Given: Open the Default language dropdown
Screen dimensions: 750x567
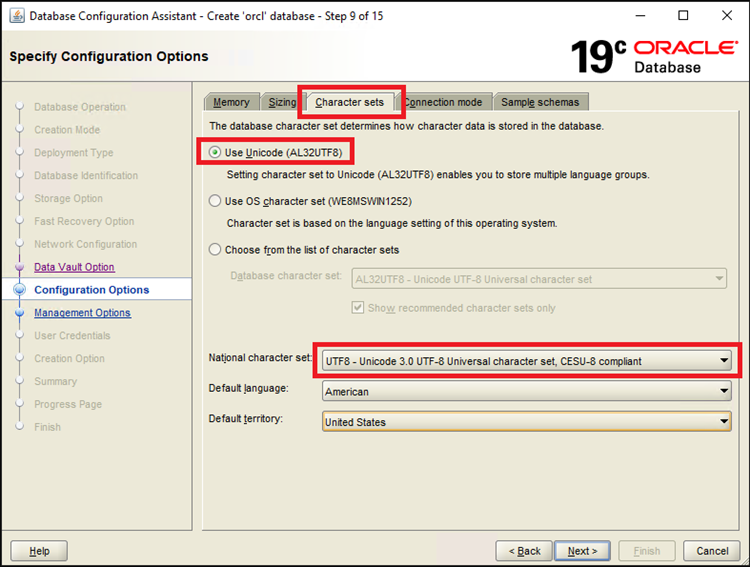Looking at the screenshot, I should 527,391.
